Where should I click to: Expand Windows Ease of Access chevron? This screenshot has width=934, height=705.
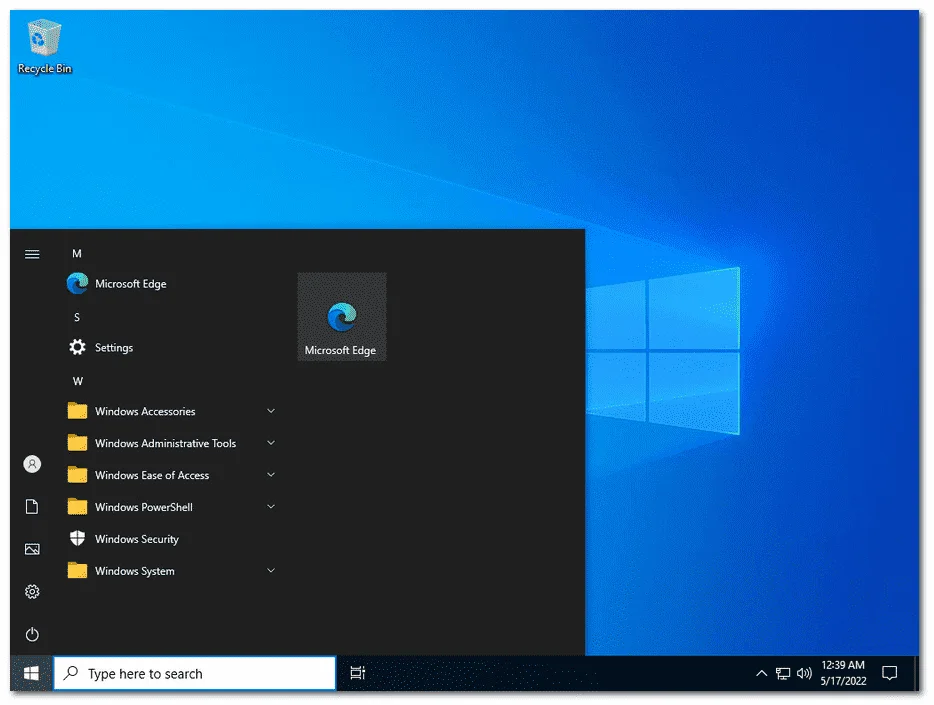pyautogui.click(x=270, y=475)
